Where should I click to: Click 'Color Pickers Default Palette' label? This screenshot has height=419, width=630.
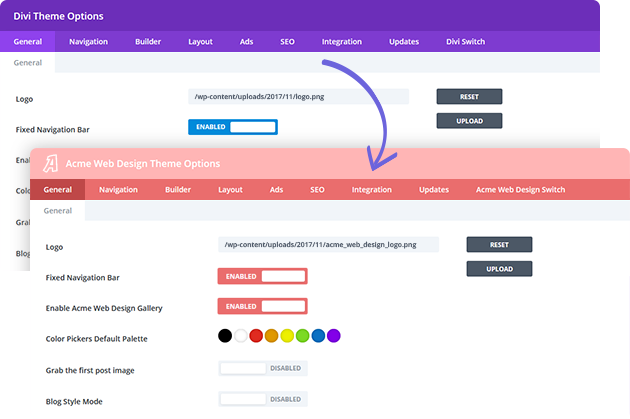pyautogui.click(x=96, y=339)
